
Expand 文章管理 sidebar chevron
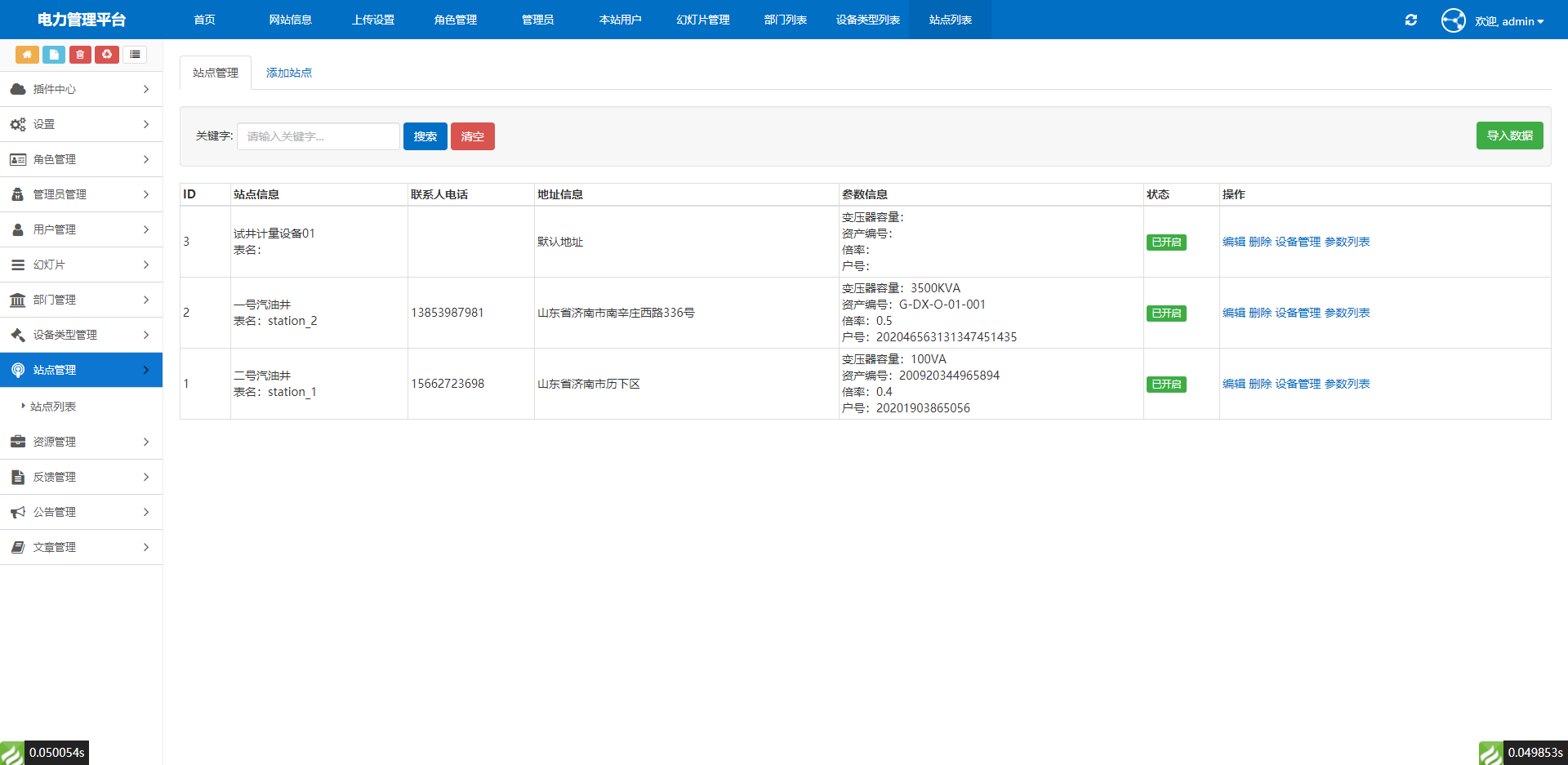(146, 547)
